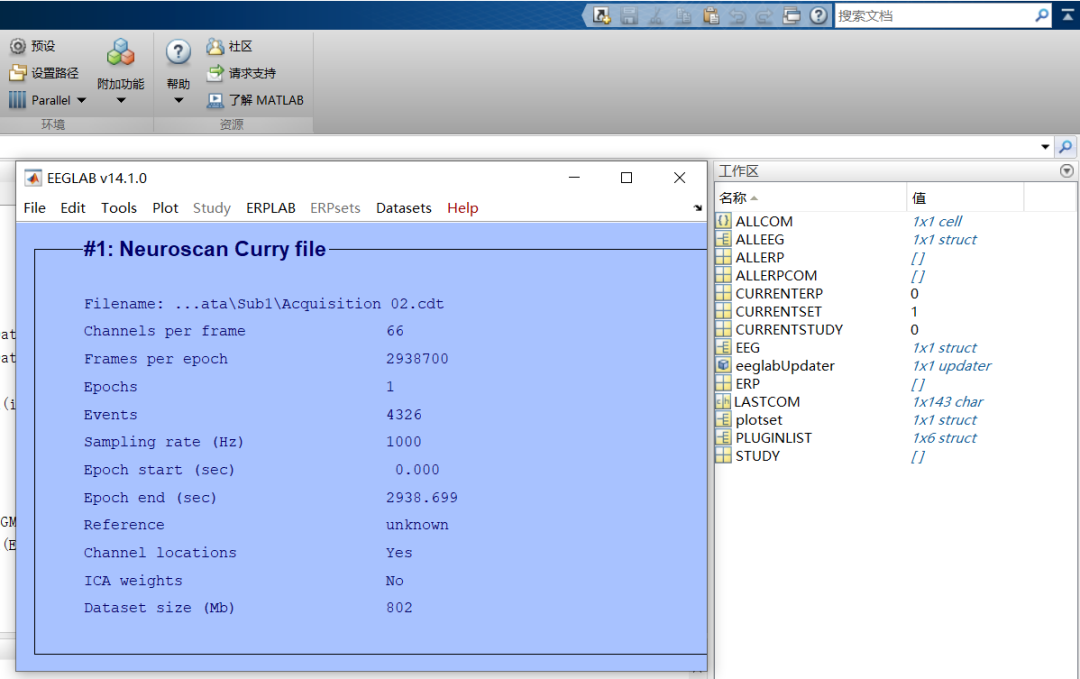Click the 帮助 help question mark button

pyautogui.click(x=178, y=52)
